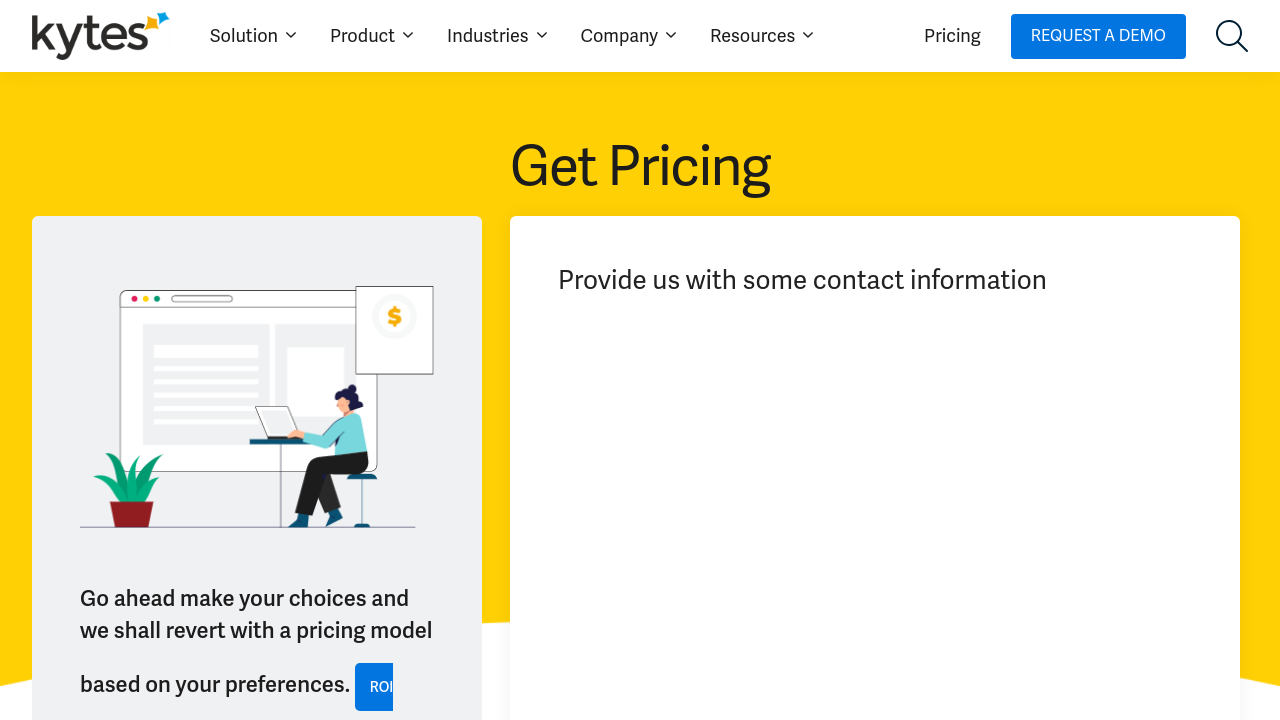
Task: Go to the Pricing page link
Action: pos(952,36)
